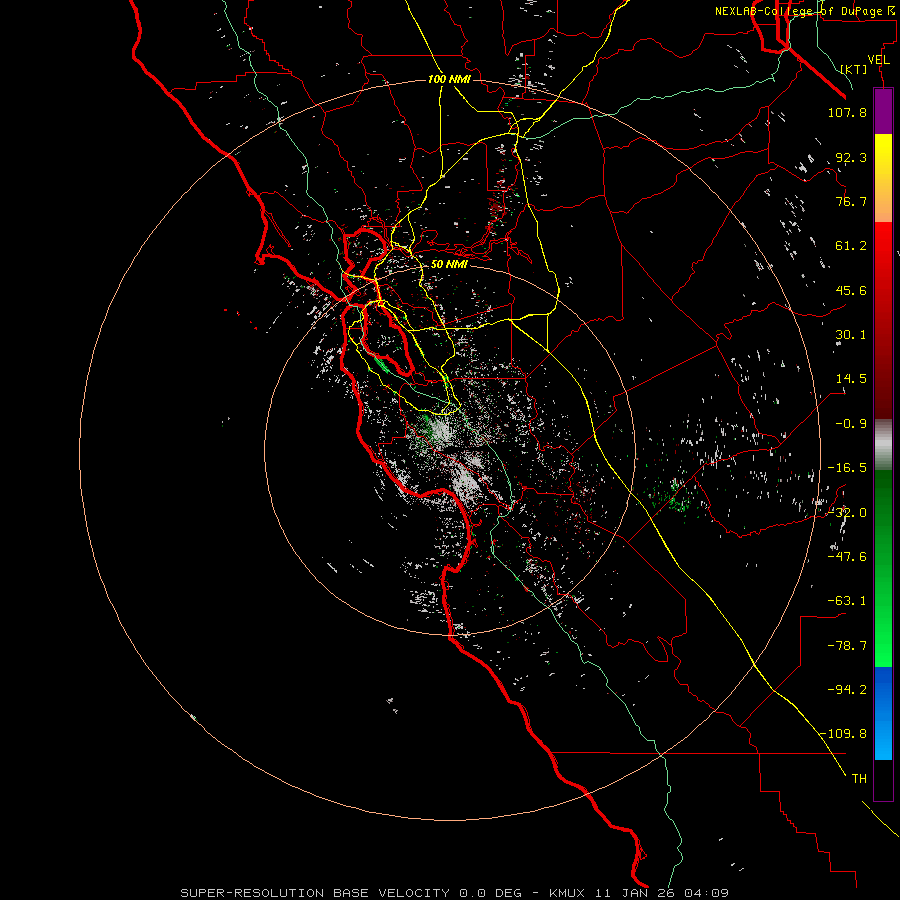Click the yellow segment of the color bar
The image size is (900, 900).
(x=883, y=164)
